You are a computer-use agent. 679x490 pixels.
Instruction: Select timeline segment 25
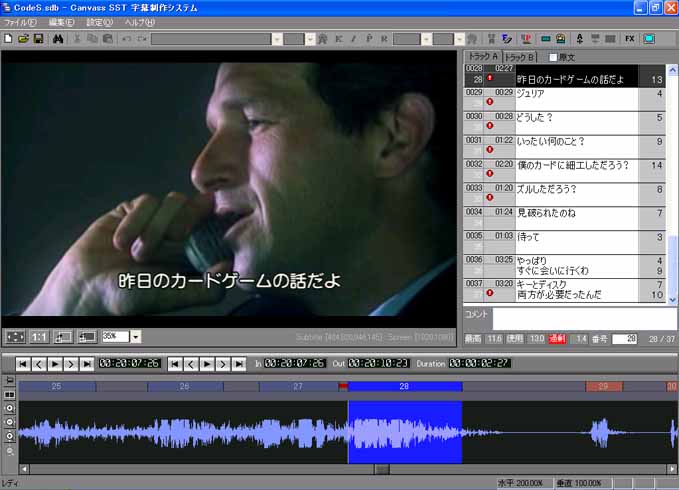[57, 386]
